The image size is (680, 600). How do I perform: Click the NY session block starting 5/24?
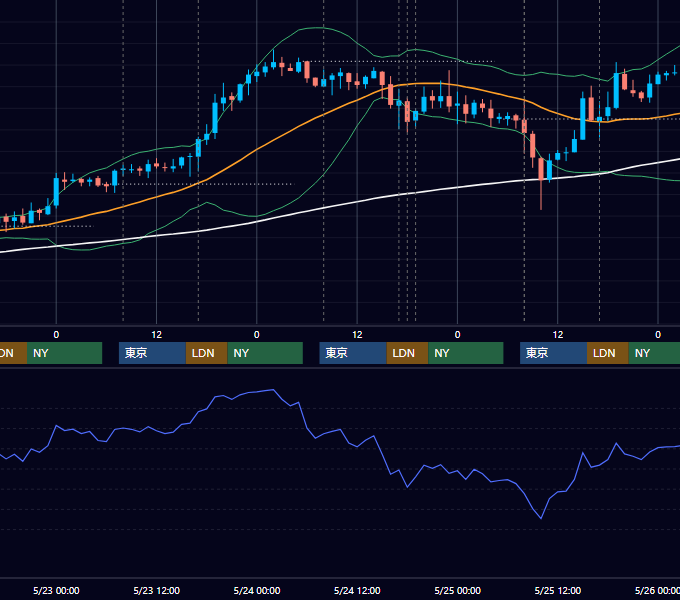click(x=466, y=353)
